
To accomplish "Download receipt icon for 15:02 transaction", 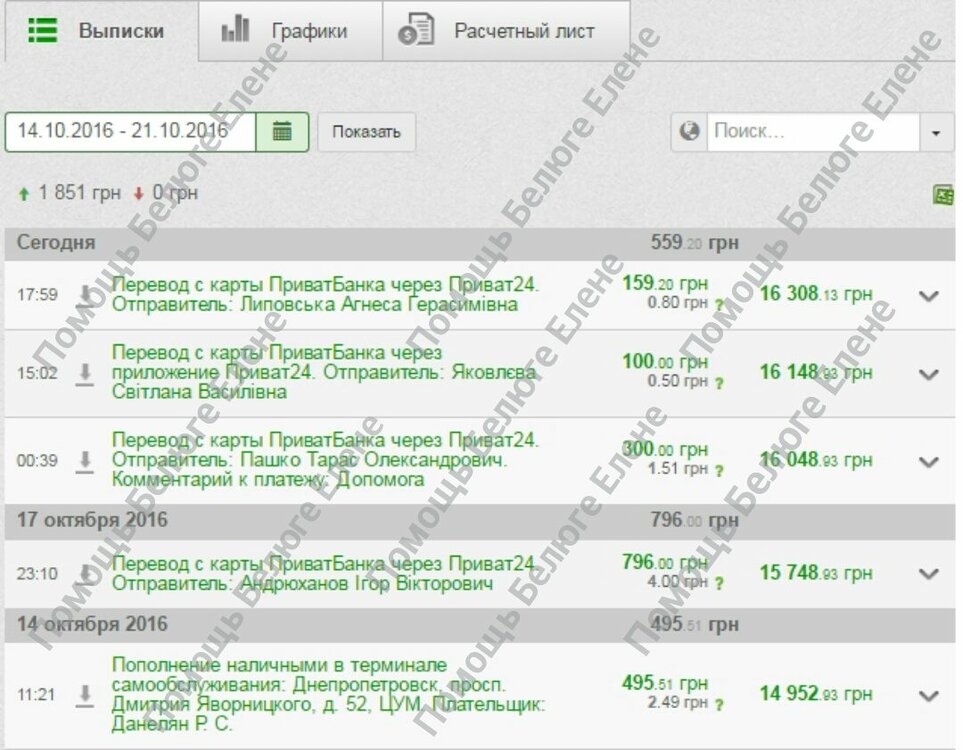I will pos(85,374).
